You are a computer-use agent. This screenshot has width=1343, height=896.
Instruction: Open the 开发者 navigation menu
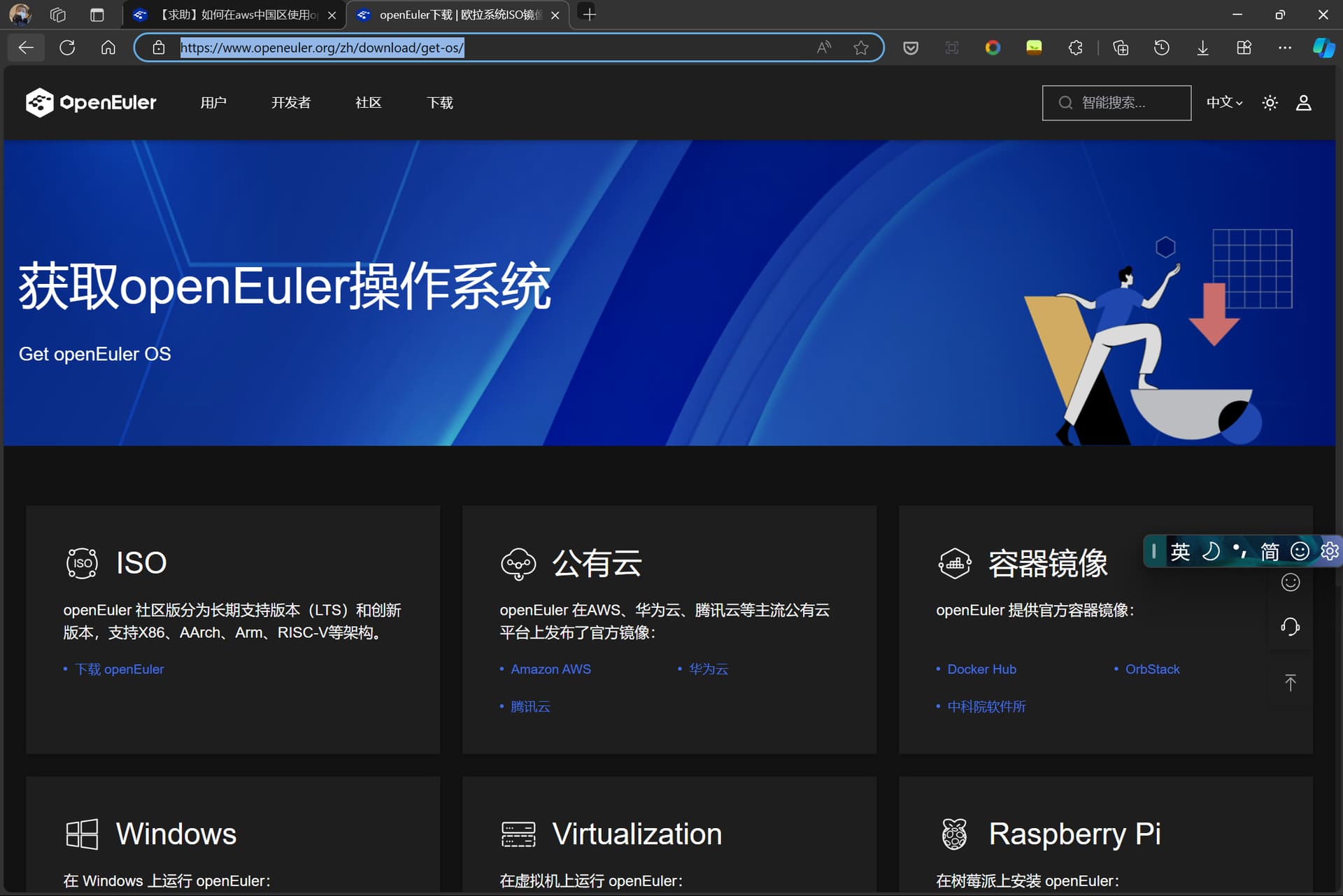291,103
